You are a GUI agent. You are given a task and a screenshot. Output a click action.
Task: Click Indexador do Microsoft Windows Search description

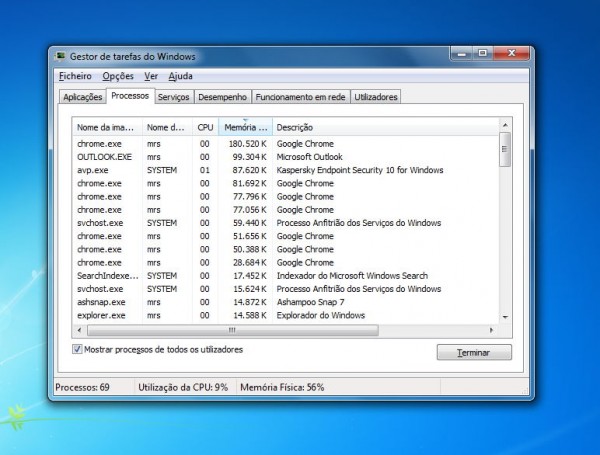tap(352, 276)
